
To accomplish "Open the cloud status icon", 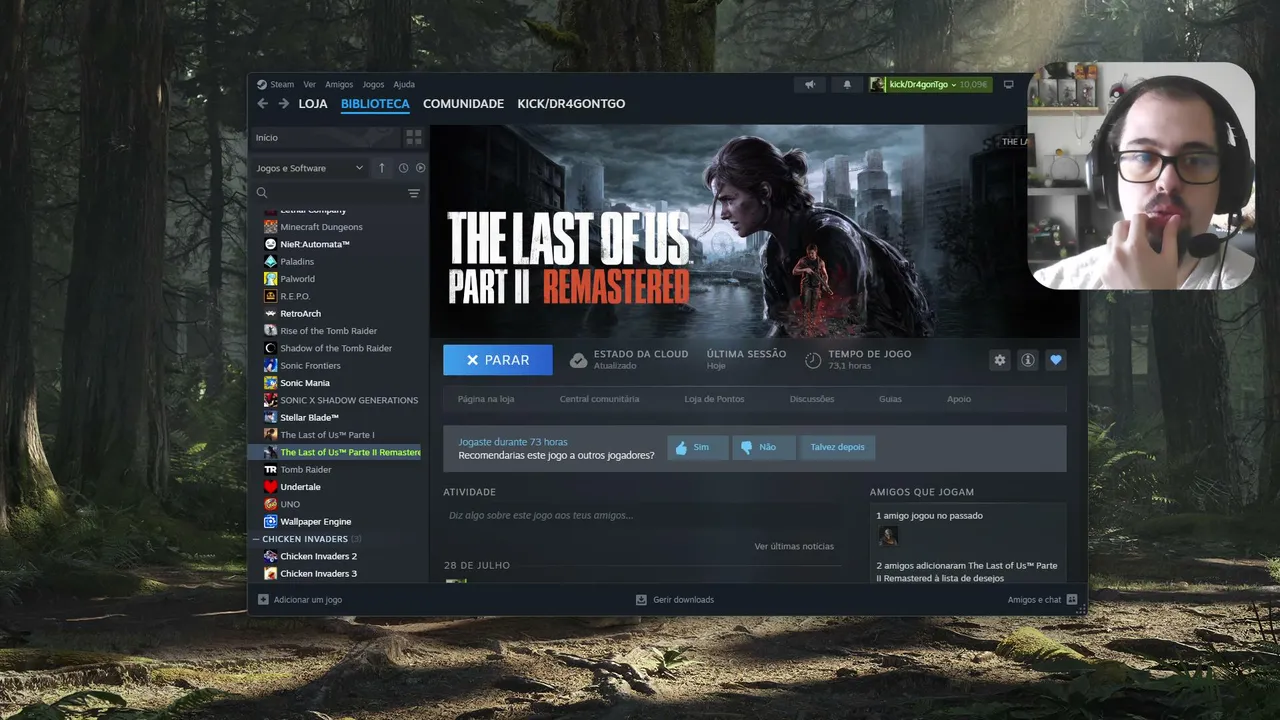I will pyautogui.click(x=578, y=360).
